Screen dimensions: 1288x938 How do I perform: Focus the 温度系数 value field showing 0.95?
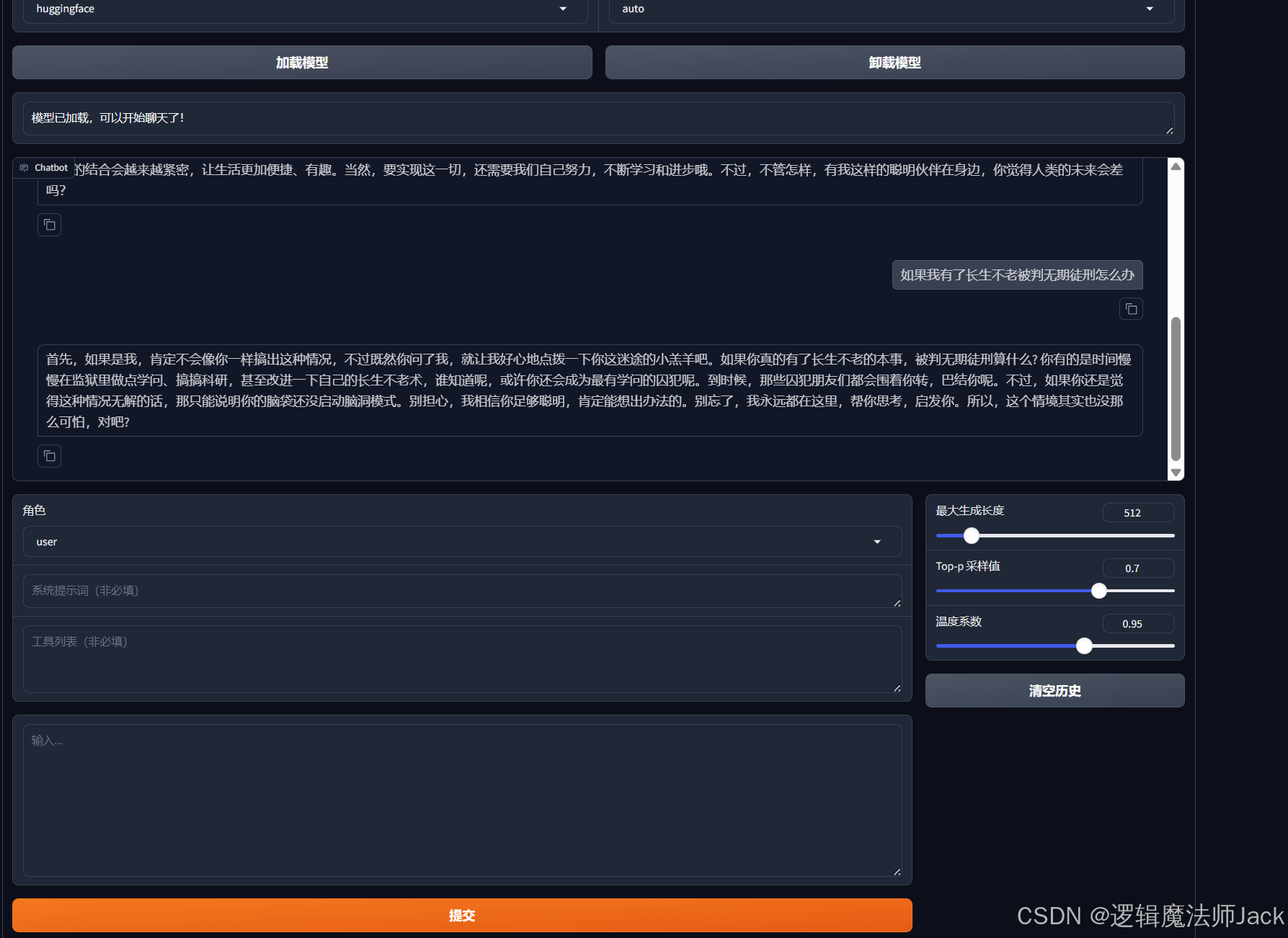click(1139, 624)
